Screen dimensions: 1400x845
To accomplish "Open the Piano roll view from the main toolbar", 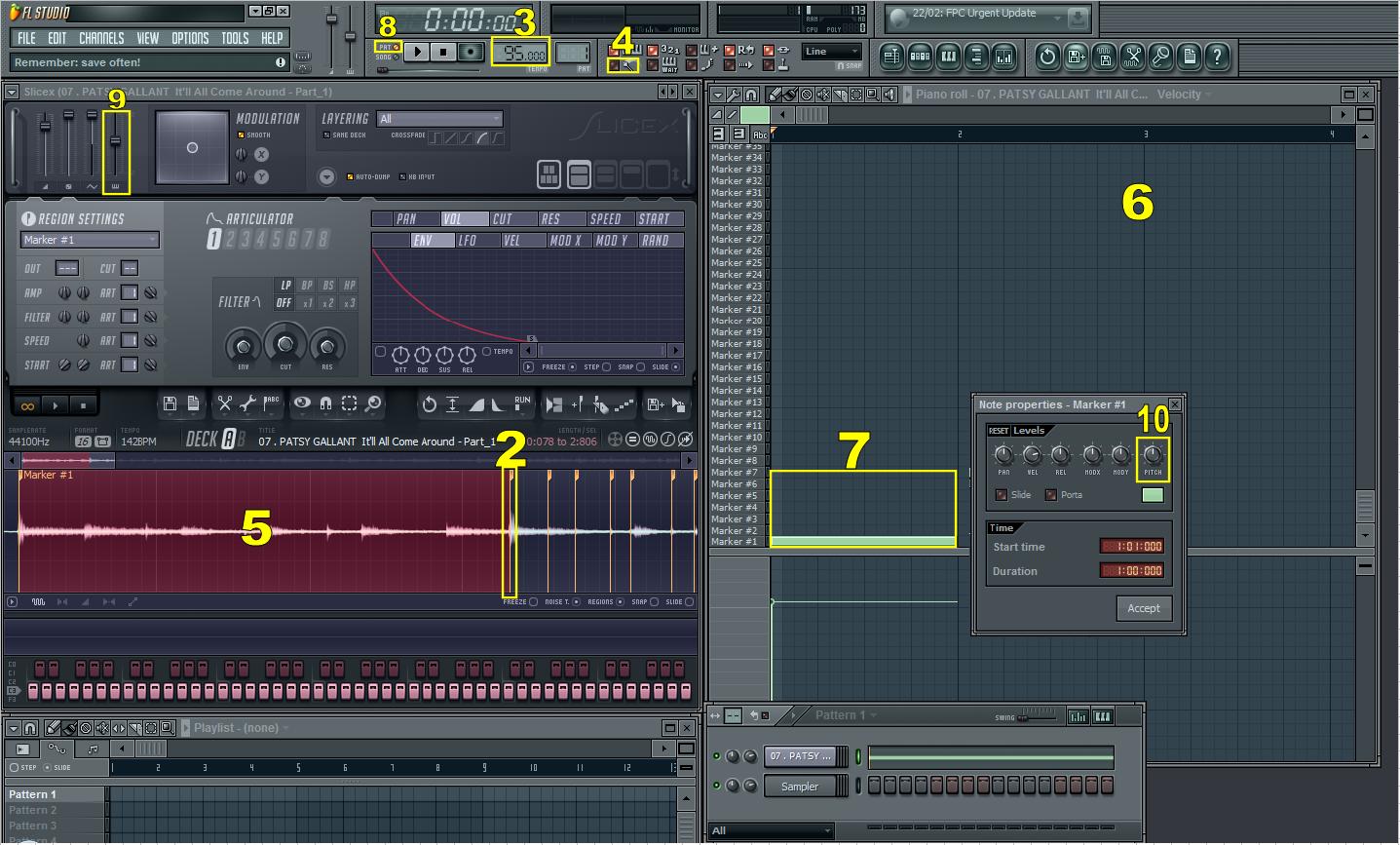I will coord(948,58).
